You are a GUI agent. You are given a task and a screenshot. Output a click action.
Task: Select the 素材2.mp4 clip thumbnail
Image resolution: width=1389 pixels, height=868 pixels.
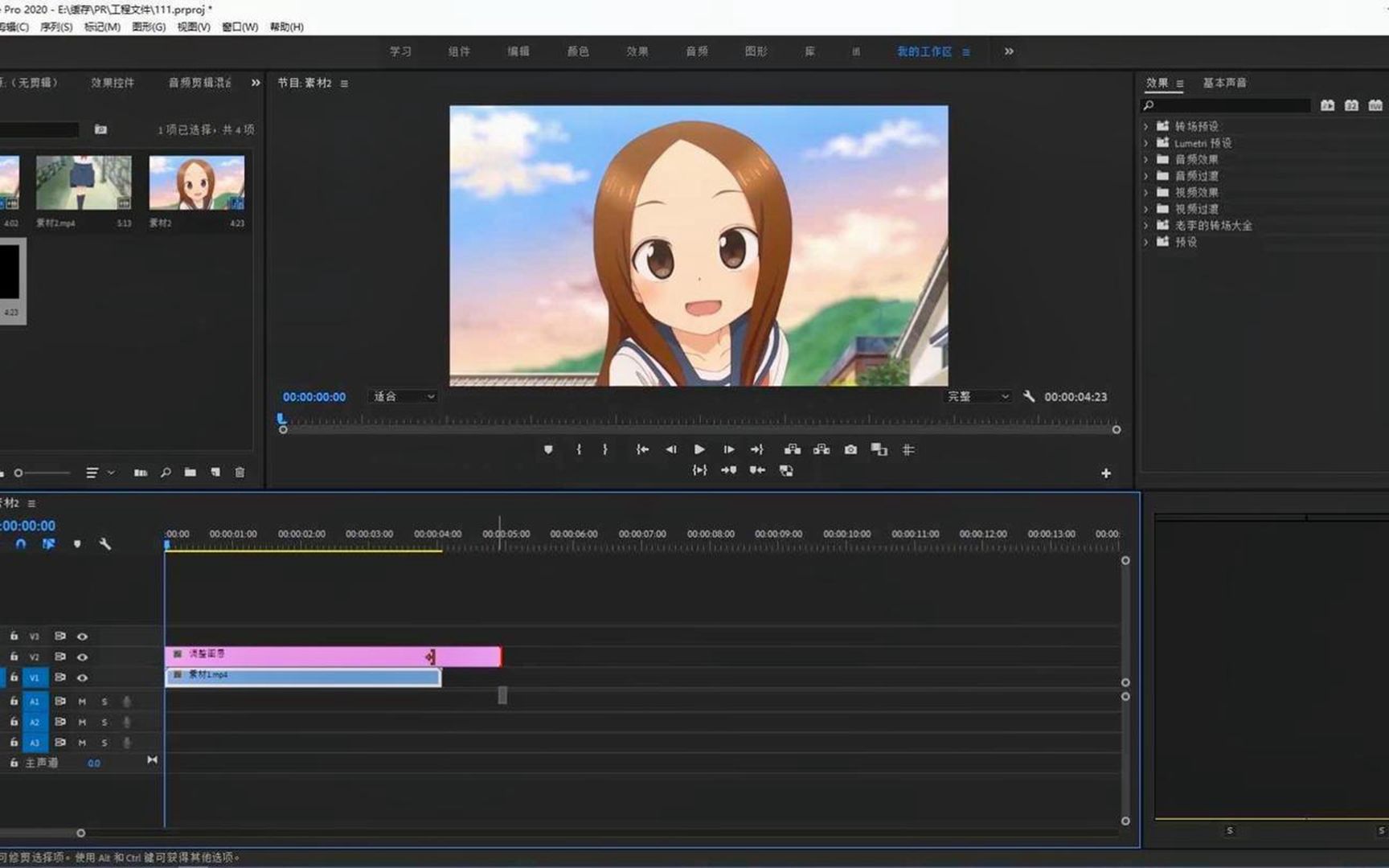pos(84,183)
